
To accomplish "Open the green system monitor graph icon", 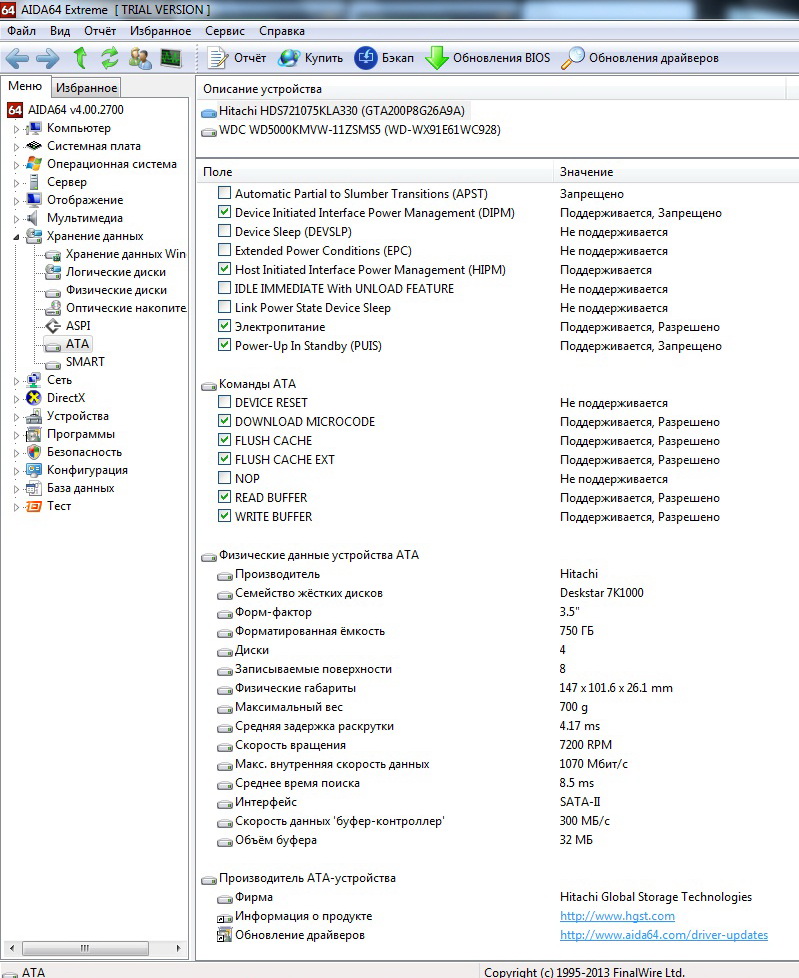I will coord(171,59).
